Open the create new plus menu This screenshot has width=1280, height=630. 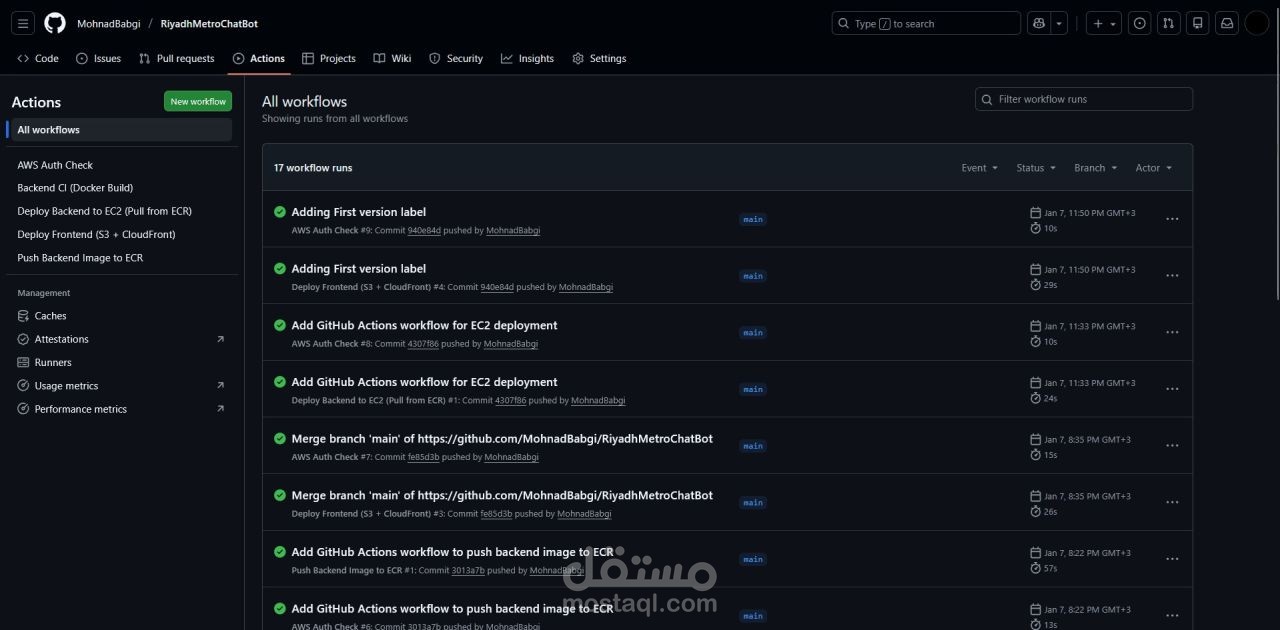(1104, 23)
